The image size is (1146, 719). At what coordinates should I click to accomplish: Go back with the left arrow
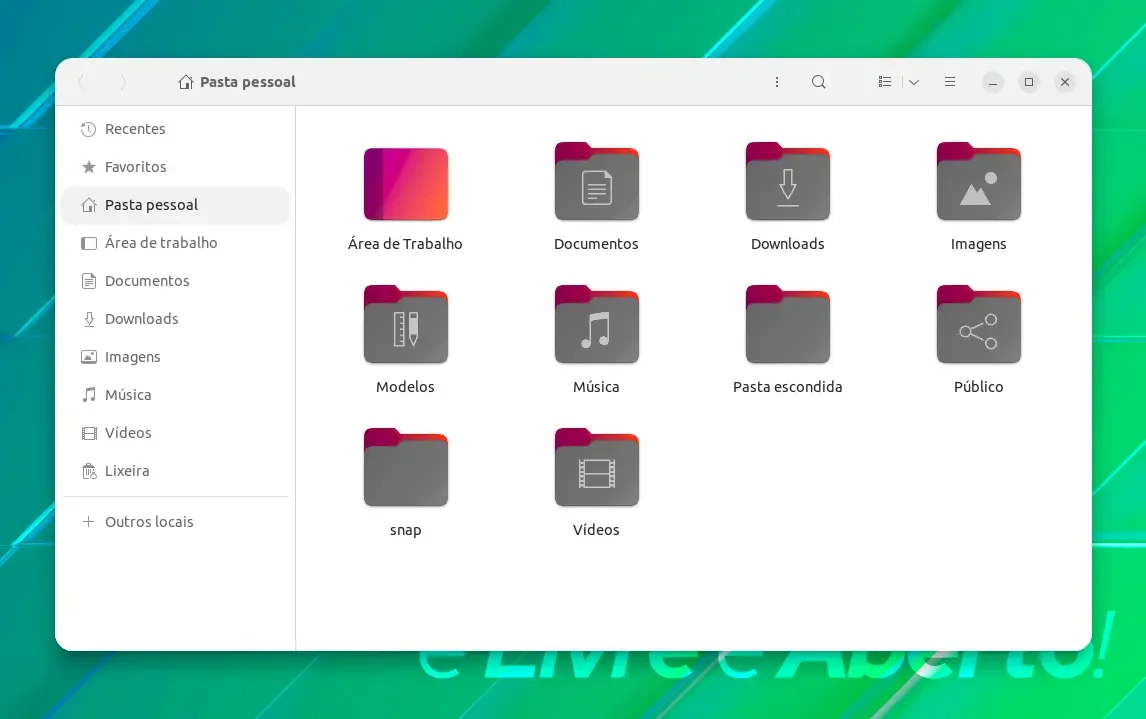(81, 82)
